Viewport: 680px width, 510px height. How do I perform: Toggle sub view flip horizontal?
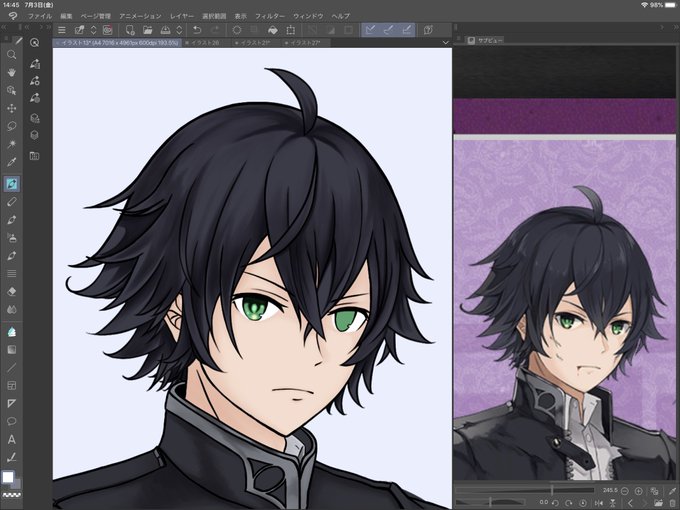(x=599, y=503)
